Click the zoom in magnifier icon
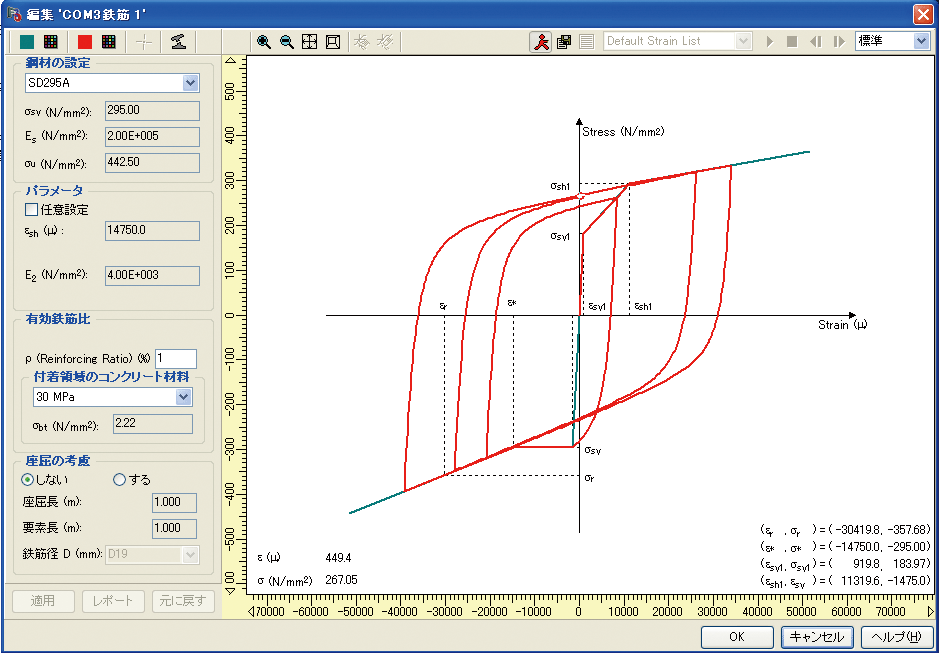Screen dimensions: 939x653 point(264,42)
